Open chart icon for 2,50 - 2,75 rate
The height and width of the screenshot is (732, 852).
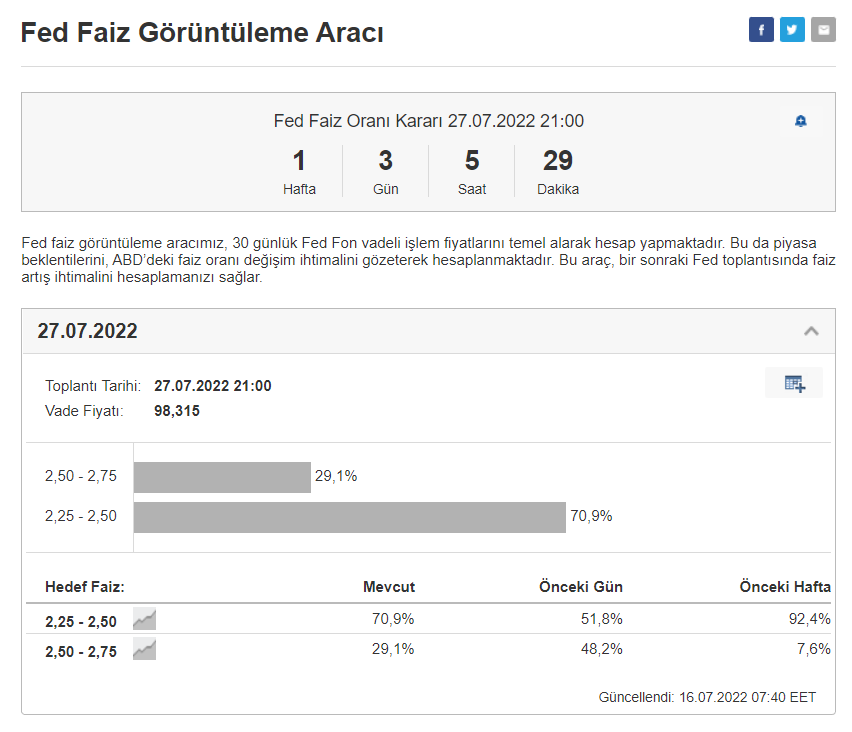point(145,650)
